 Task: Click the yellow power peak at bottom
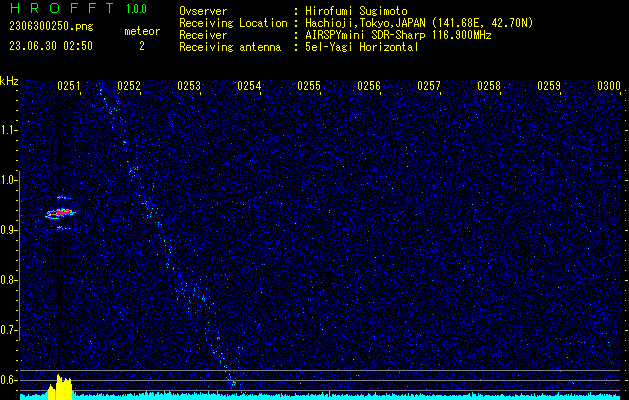(61, 387)
